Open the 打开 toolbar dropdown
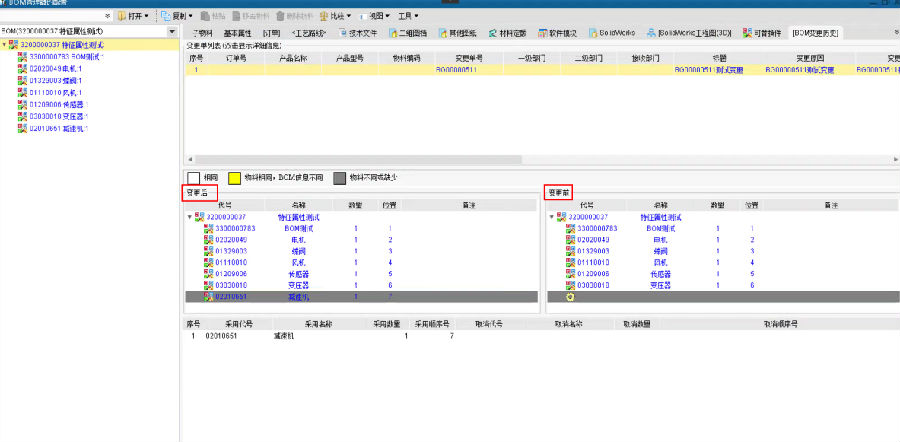 tap(136, 17)
